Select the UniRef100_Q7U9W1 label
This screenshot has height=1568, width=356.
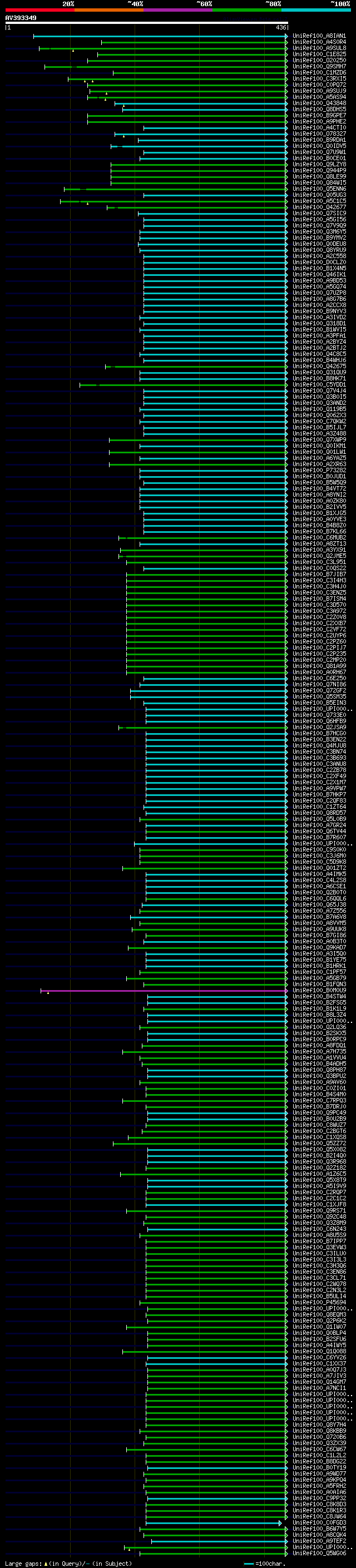coord(319,152)
